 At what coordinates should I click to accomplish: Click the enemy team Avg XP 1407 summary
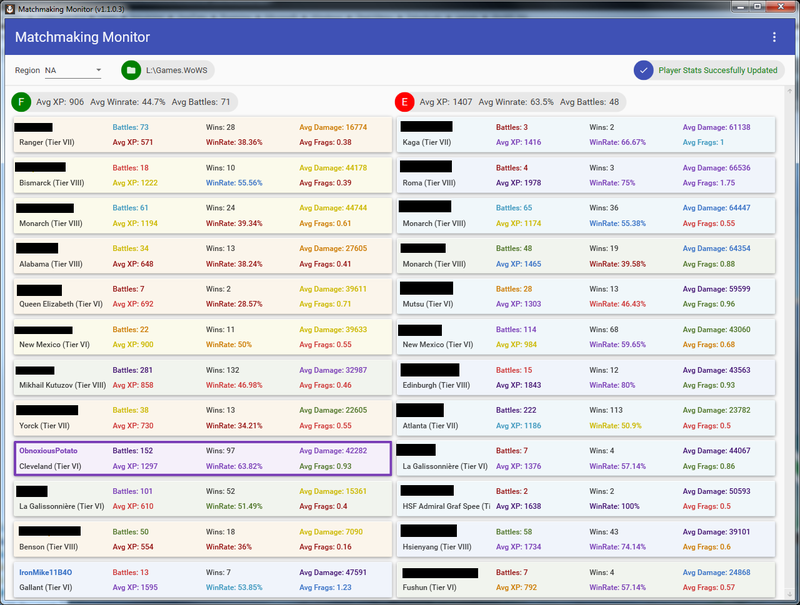446,102
